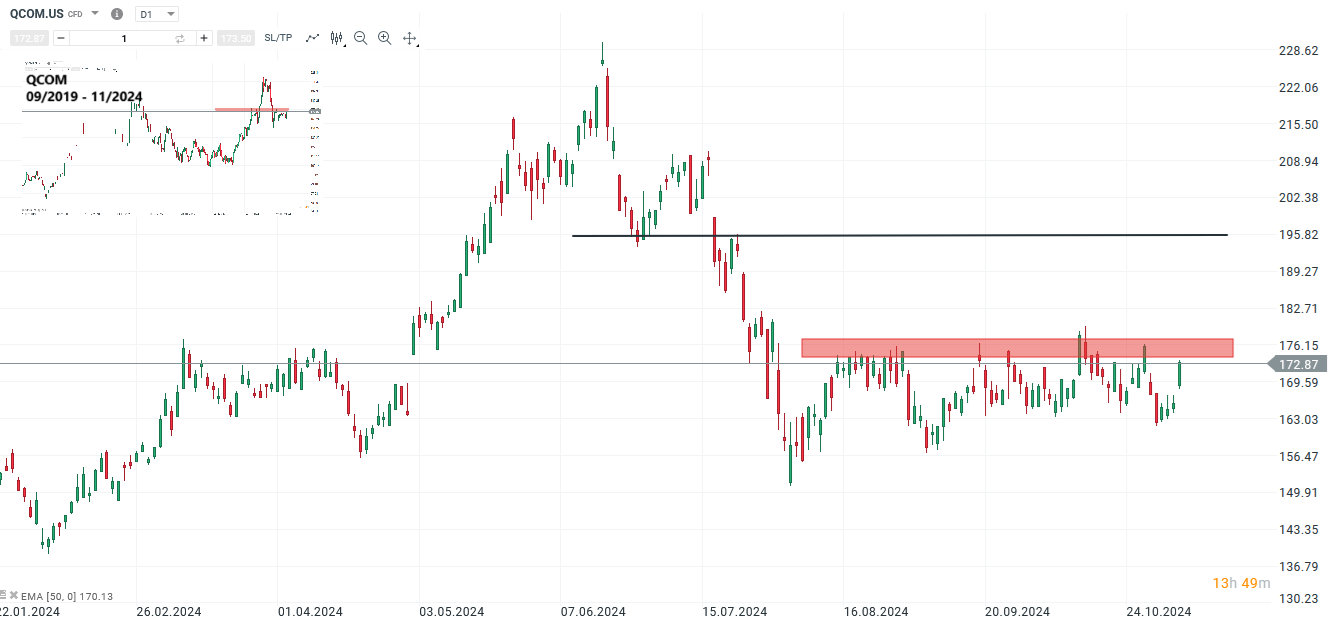
Task: Zoom out the chart using the magnifier icon
Action: click(x=360, y=38)
